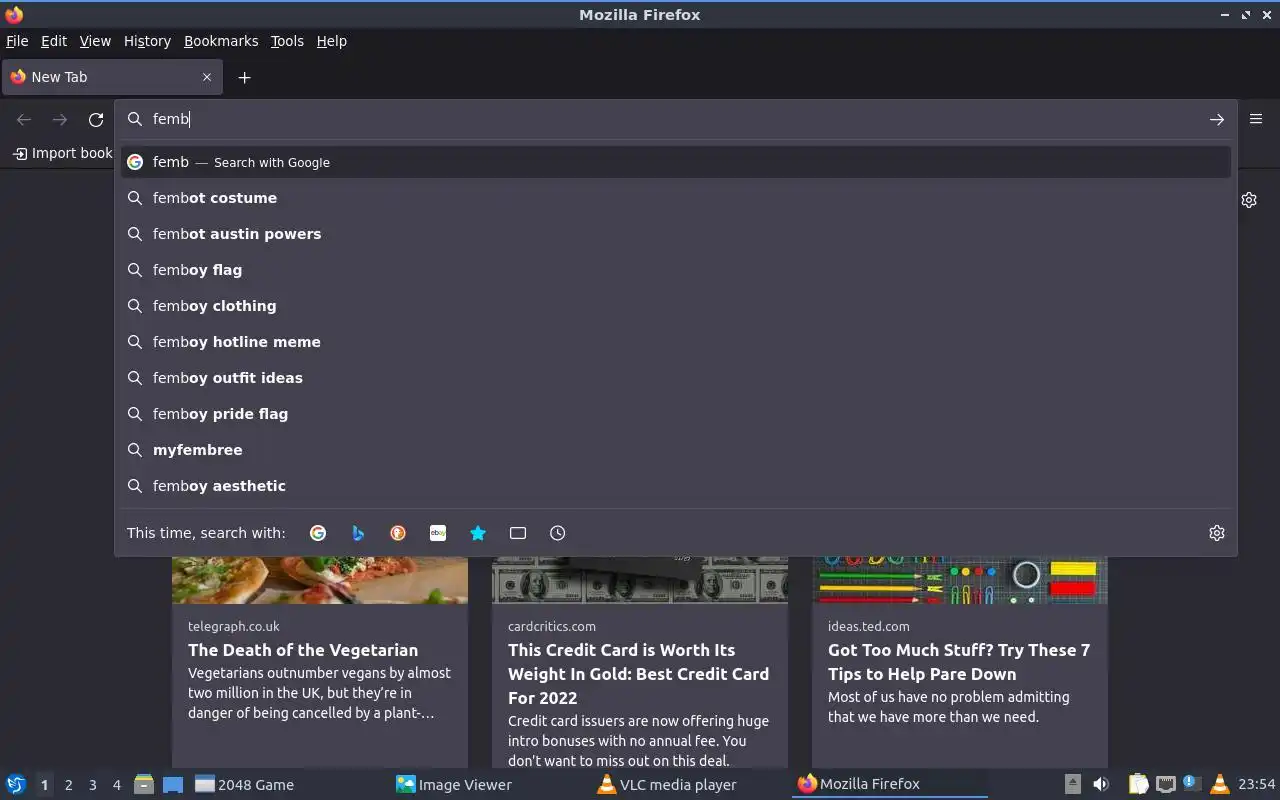
Task: Open the system start menu icon
Action: 15,784
